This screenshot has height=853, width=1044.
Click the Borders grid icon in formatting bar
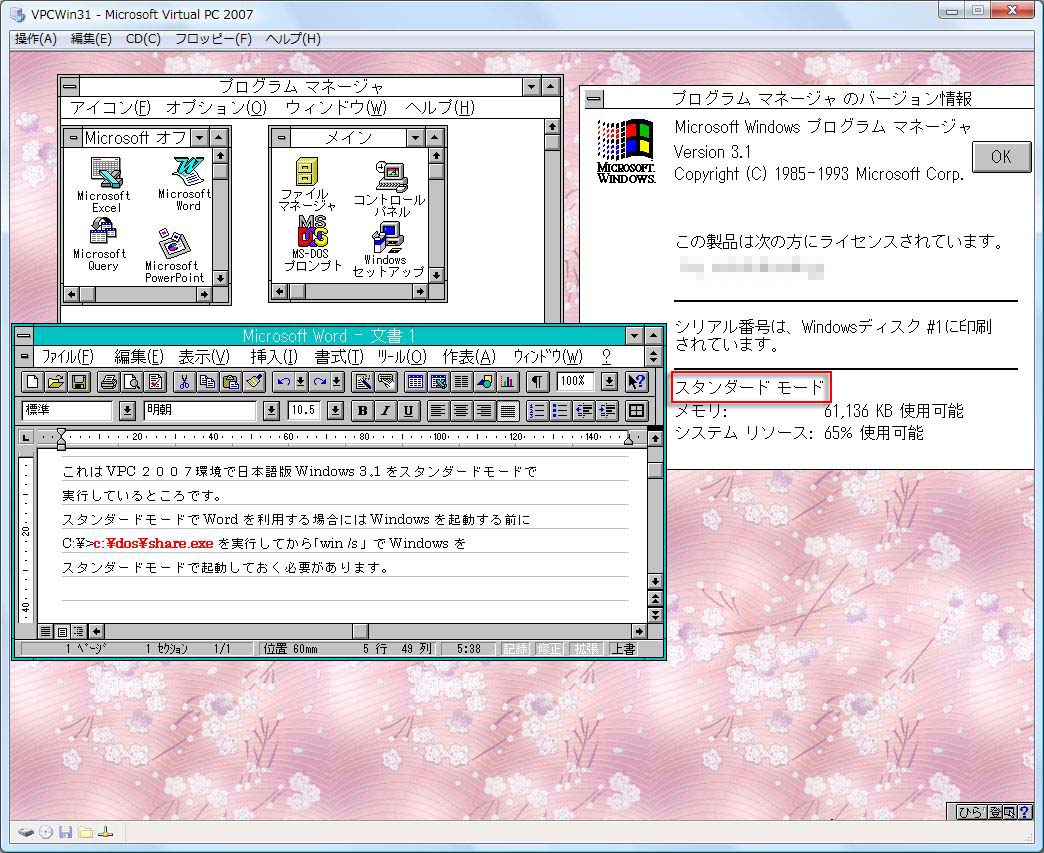[637, 411]
